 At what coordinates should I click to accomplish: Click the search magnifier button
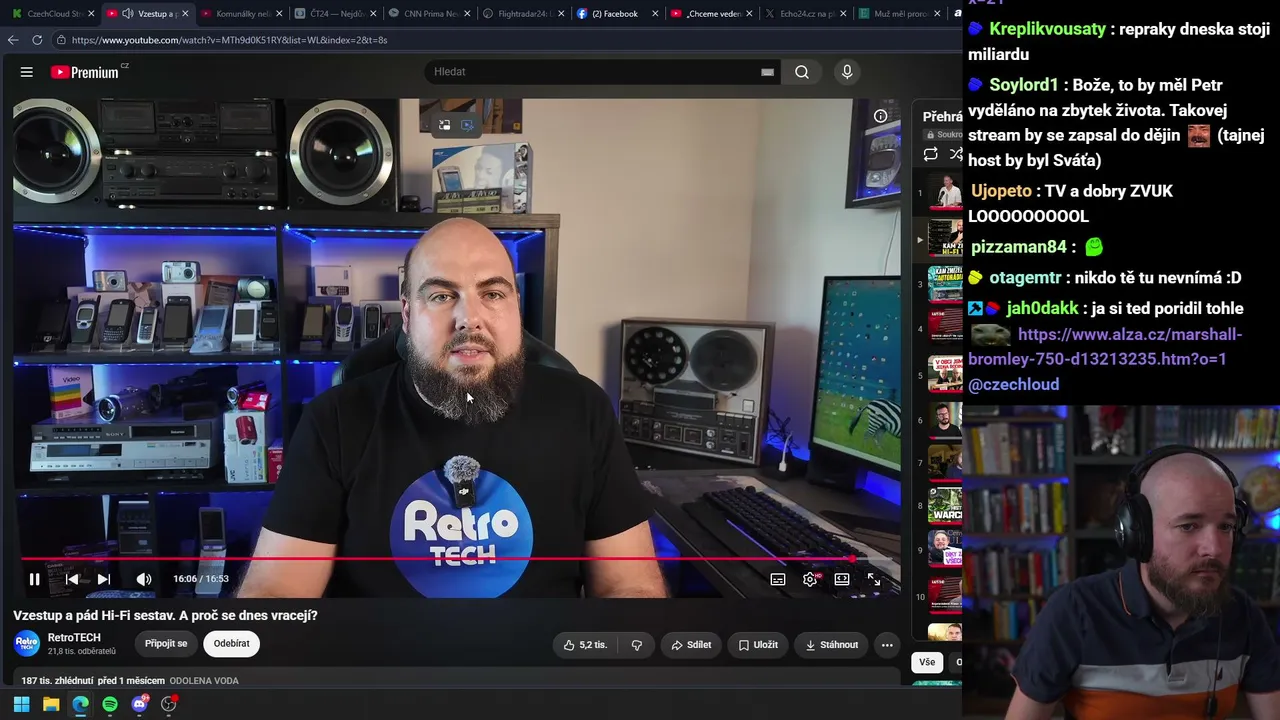pyautogui.click(x=802, y=72)
